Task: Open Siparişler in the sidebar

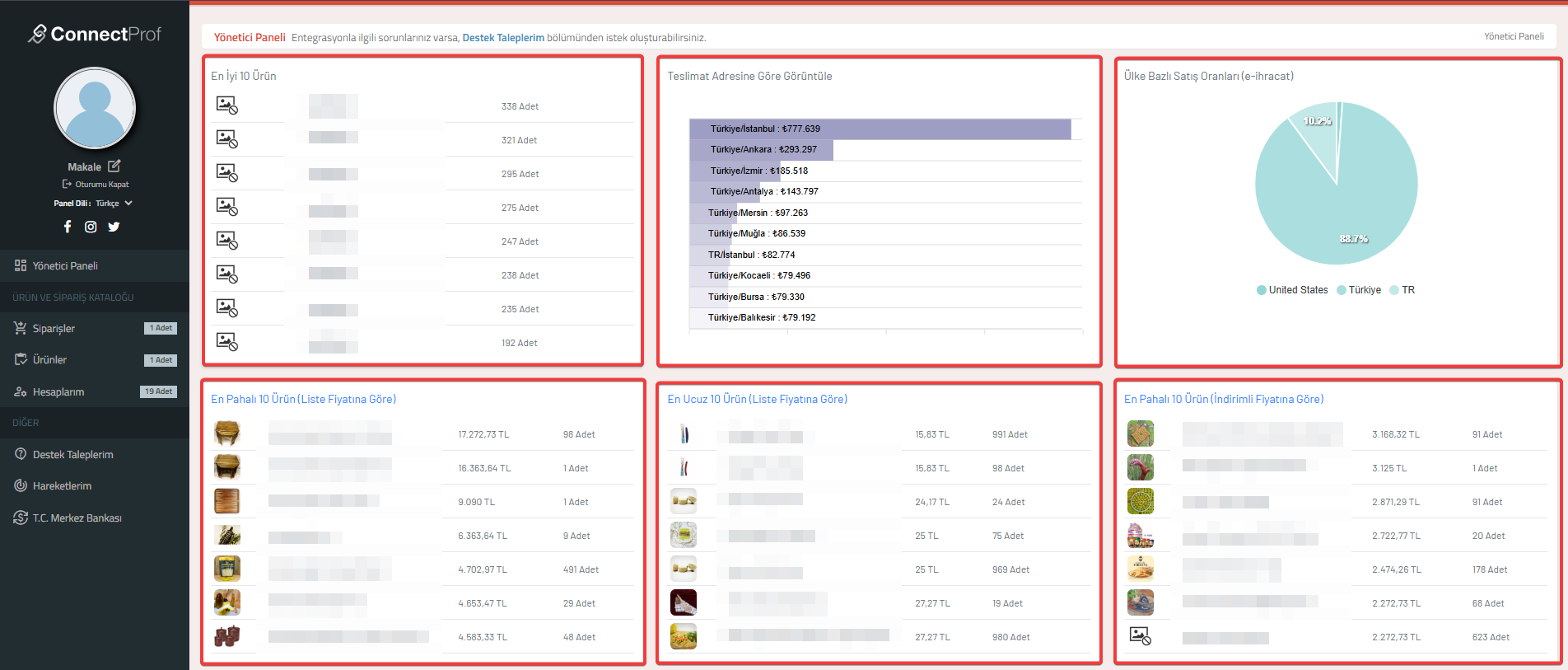Action: 95,328
